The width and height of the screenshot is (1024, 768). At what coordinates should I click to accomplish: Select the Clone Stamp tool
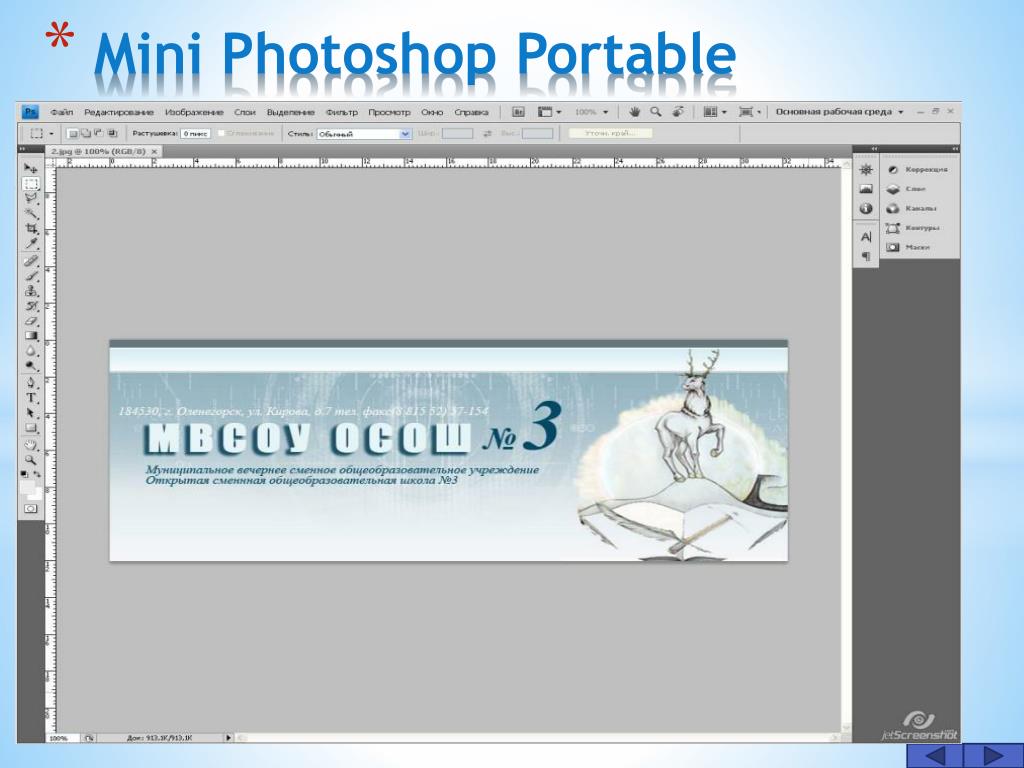[x=31, y=291]
